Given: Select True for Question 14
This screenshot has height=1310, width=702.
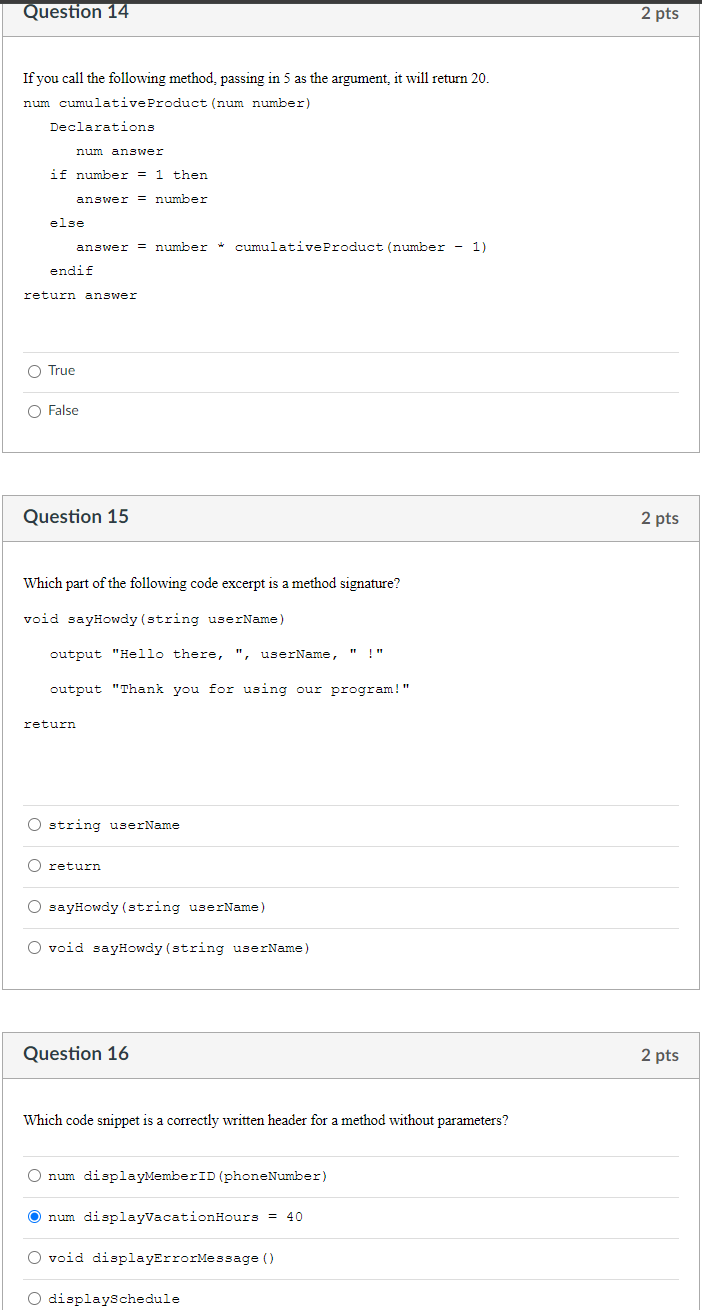Looking at the screenshot, I should click(x=34, y=370).
